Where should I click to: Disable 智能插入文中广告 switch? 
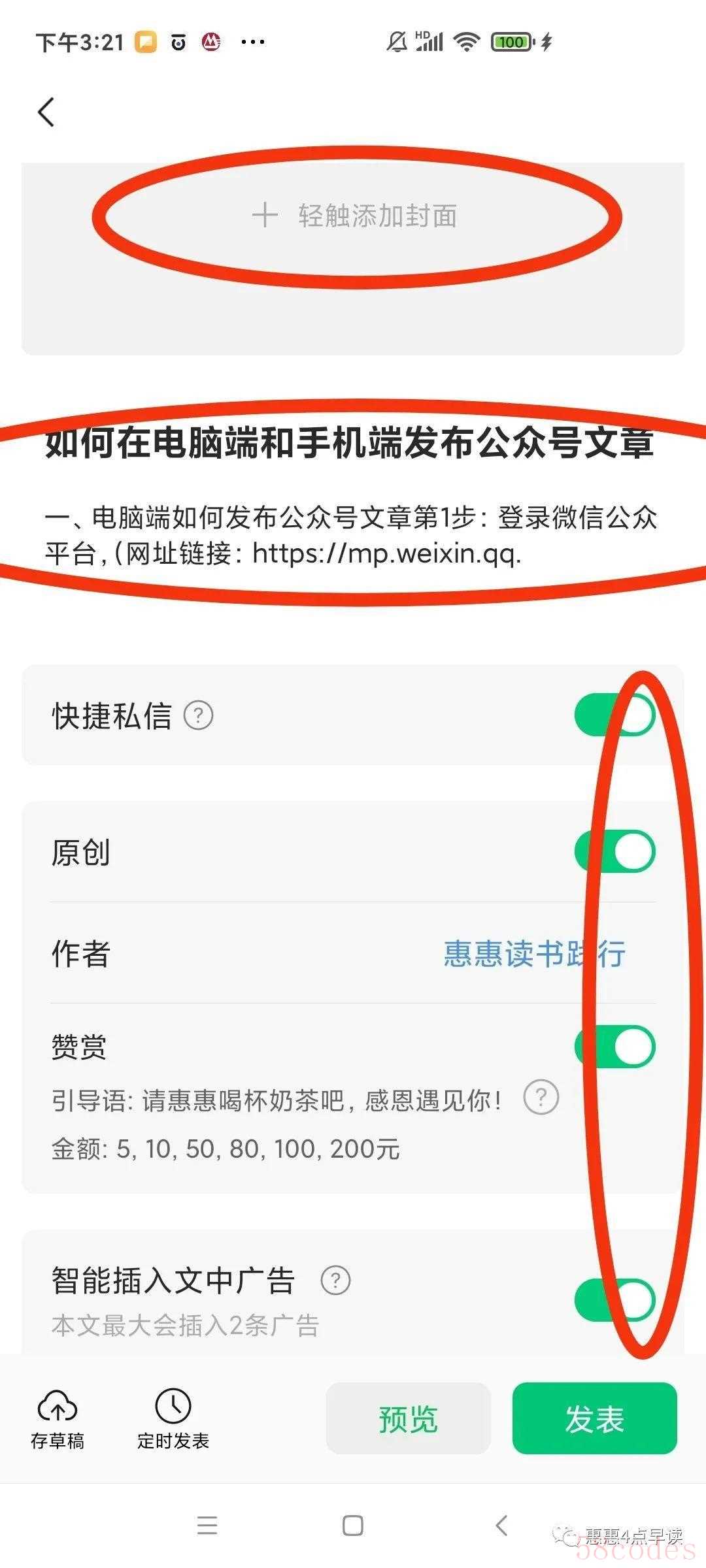click(x=615, y=1300)
